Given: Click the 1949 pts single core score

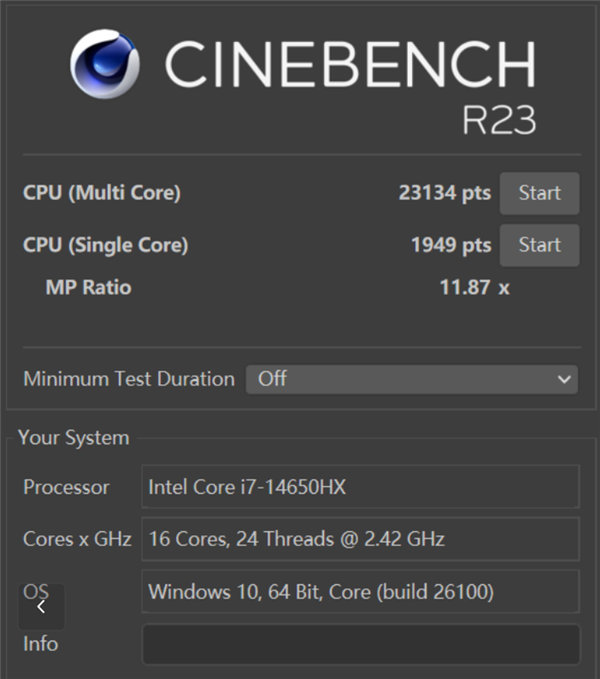Looking at the screenshot, I should (x=450, y=245).
